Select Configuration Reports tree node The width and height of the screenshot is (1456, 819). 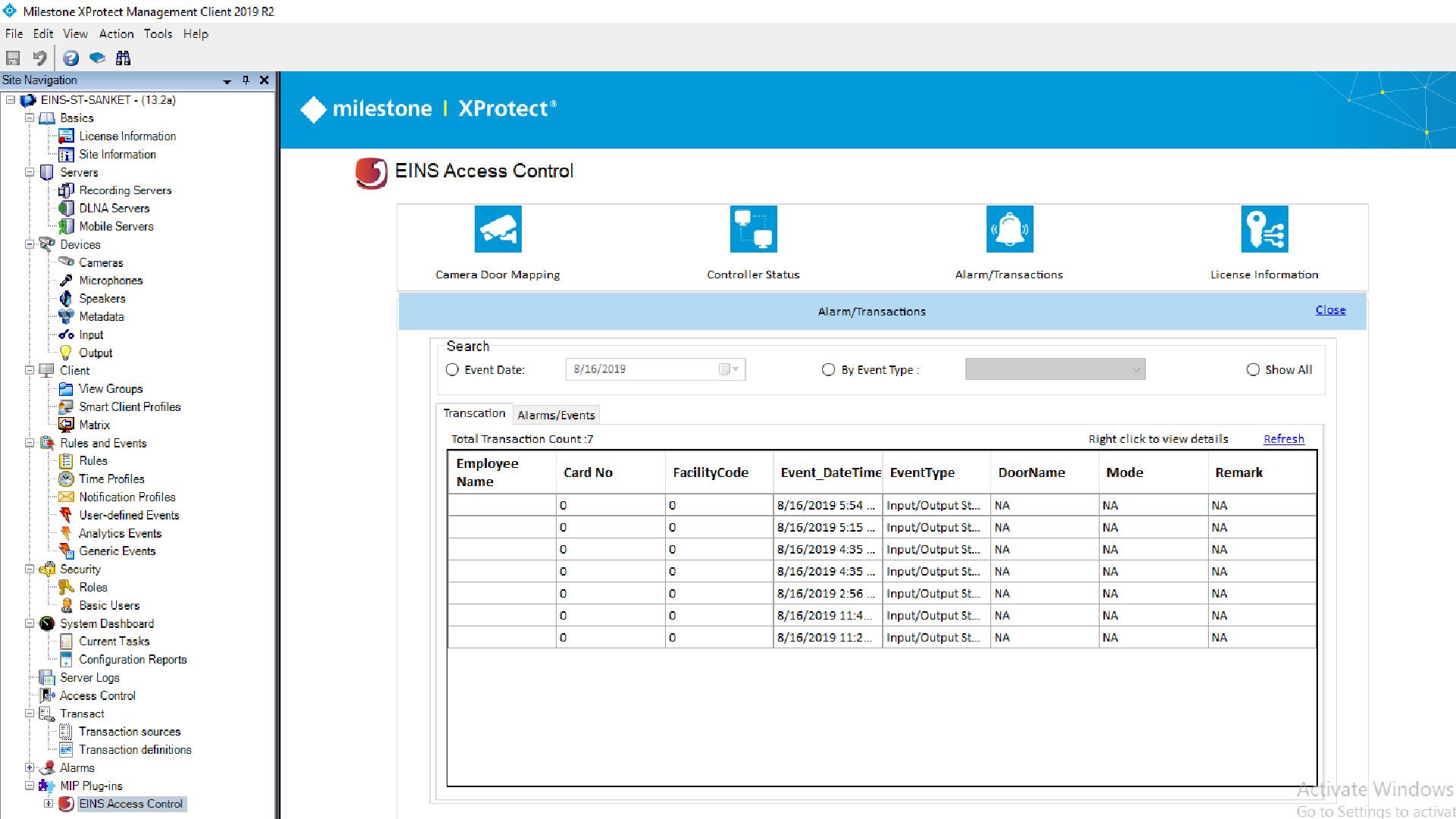pos(133,660)
